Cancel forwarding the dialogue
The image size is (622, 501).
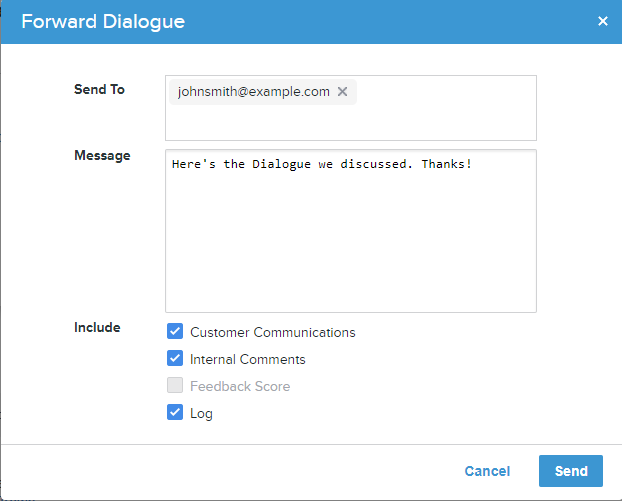tap(487, 471)
